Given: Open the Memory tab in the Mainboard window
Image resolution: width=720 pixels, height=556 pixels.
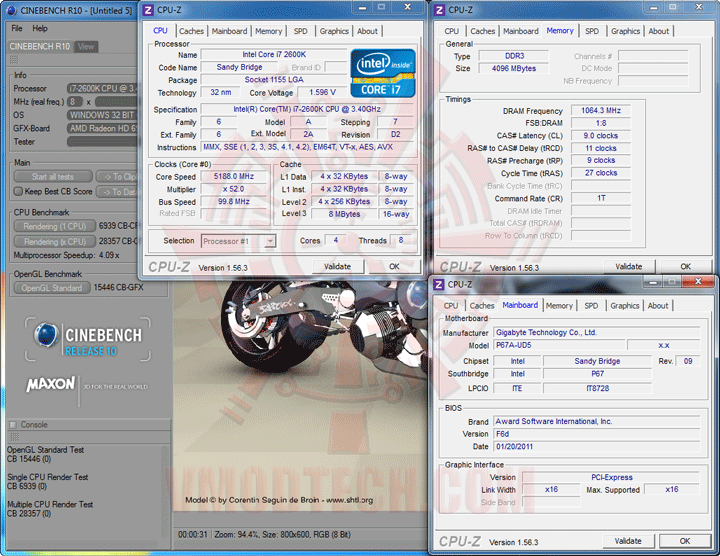Looking at the screenshot, I should click(559, 306).
